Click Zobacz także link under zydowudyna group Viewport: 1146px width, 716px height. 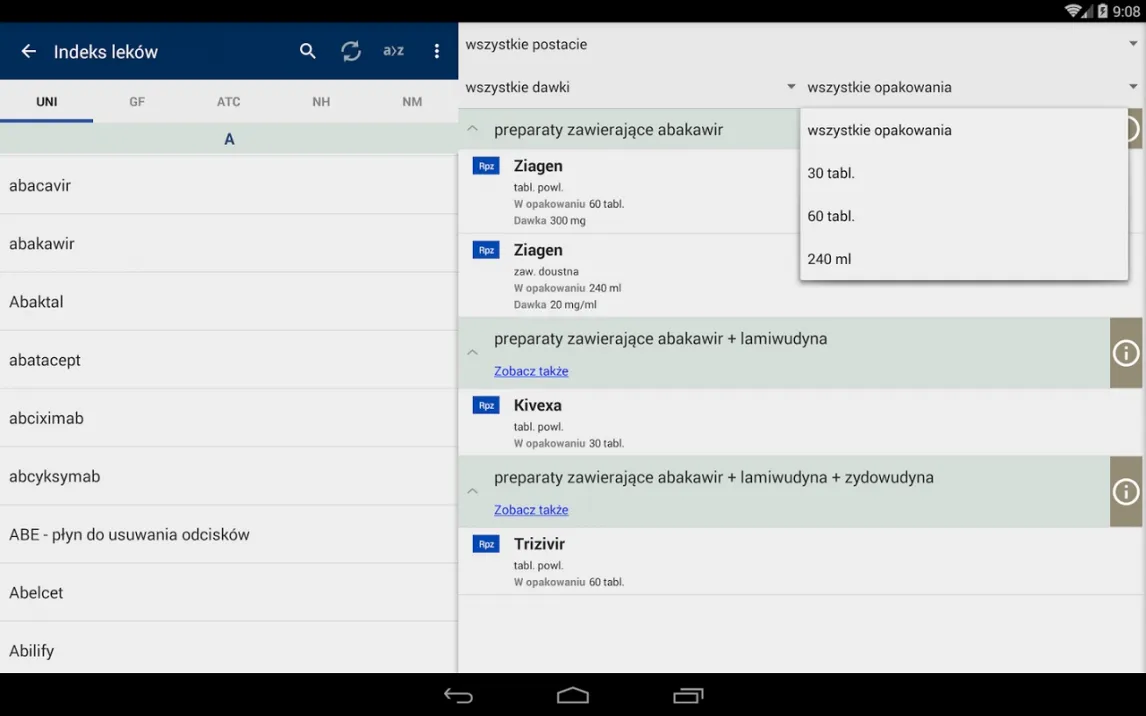pos(531,510)
